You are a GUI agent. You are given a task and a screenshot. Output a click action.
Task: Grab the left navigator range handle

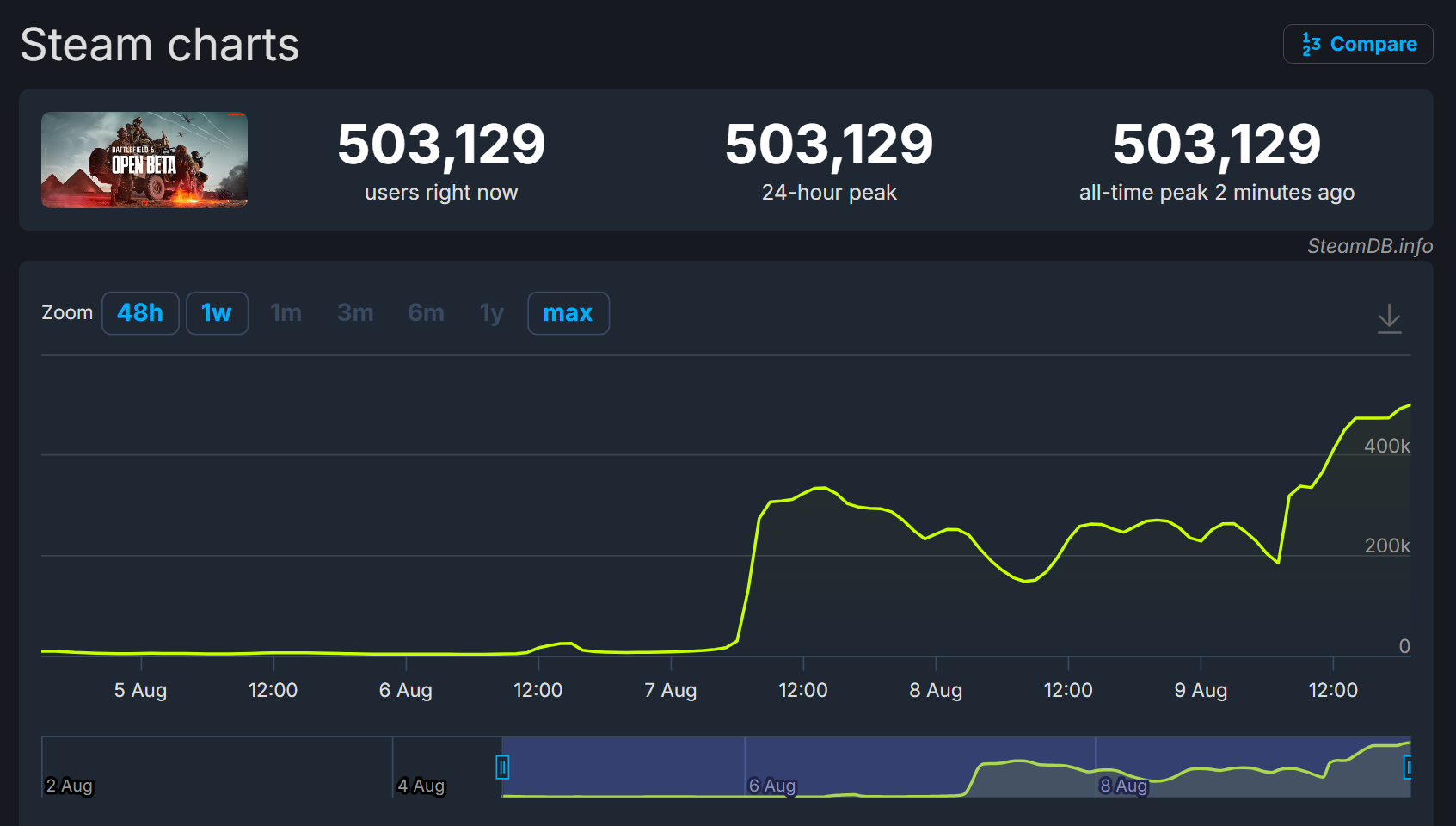click(x=502, y=767)
